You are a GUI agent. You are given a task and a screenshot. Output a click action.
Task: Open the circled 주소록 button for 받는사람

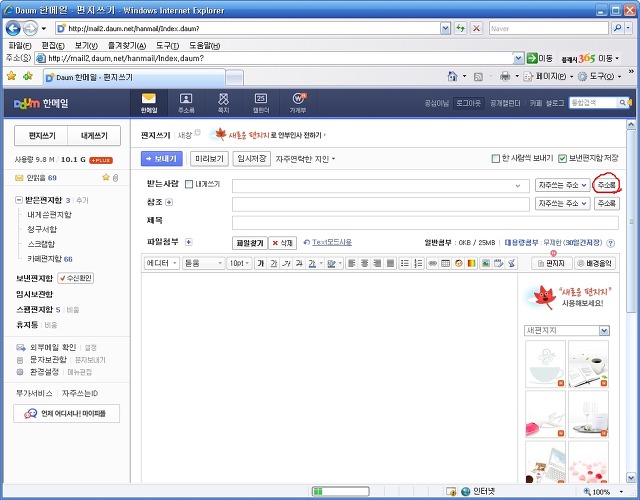pos(607,185)
